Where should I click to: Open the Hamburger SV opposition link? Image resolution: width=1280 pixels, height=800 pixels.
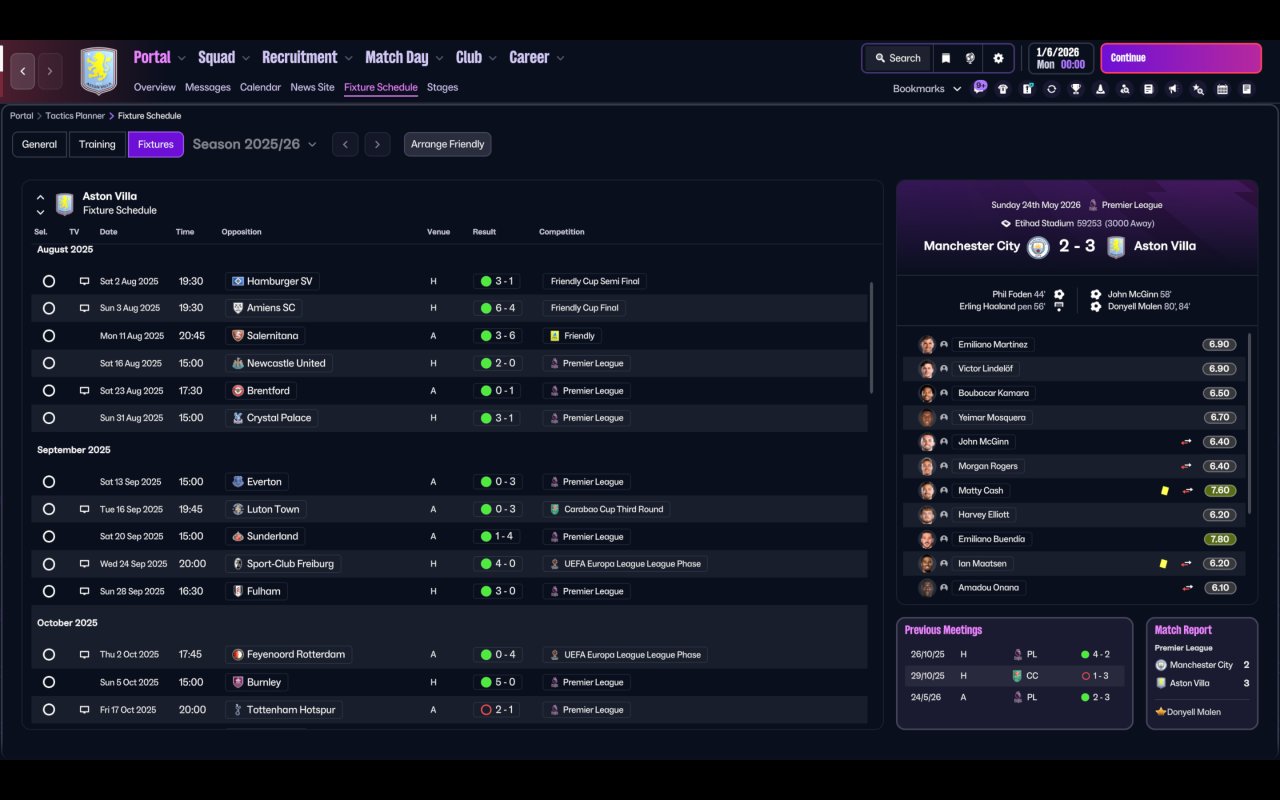(272, 282)
